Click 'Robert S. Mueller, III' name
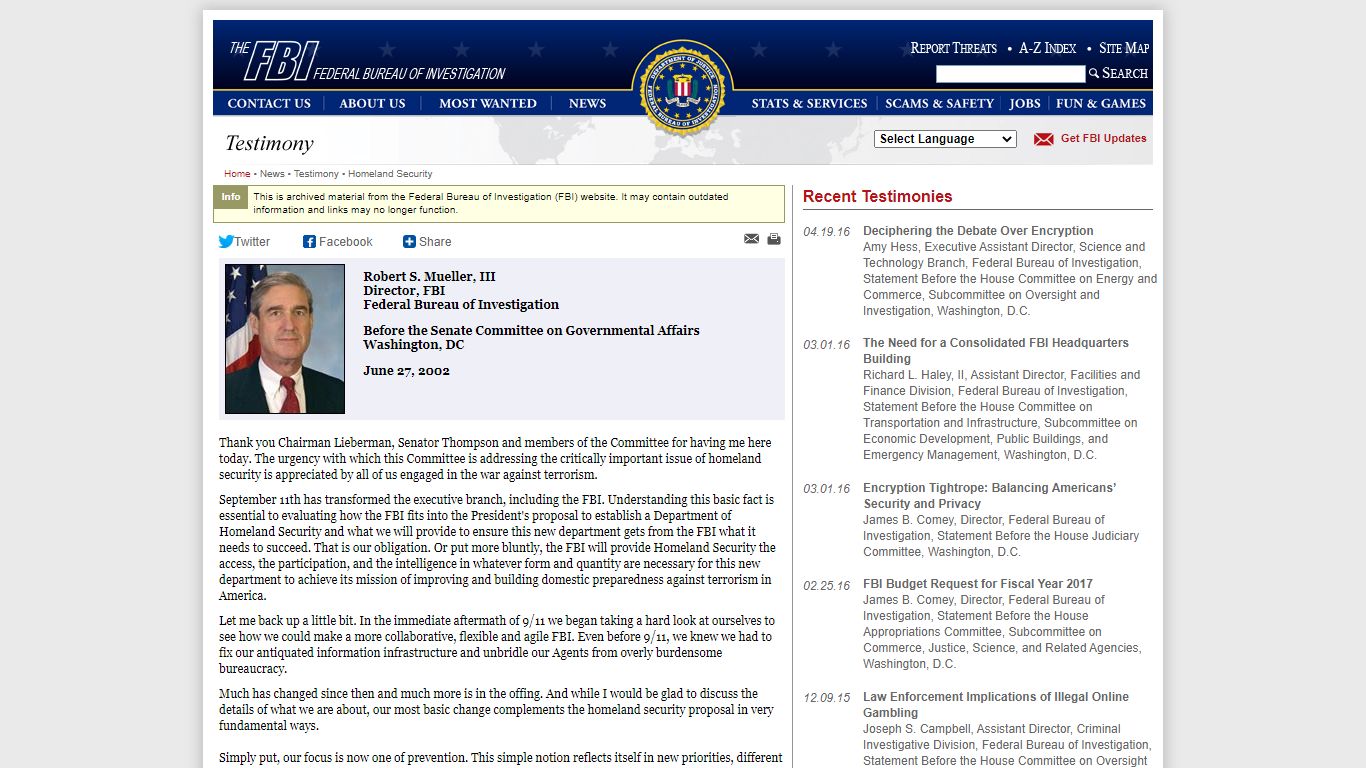The height and width of the screenshot is (768, 1366). point(429,277)
